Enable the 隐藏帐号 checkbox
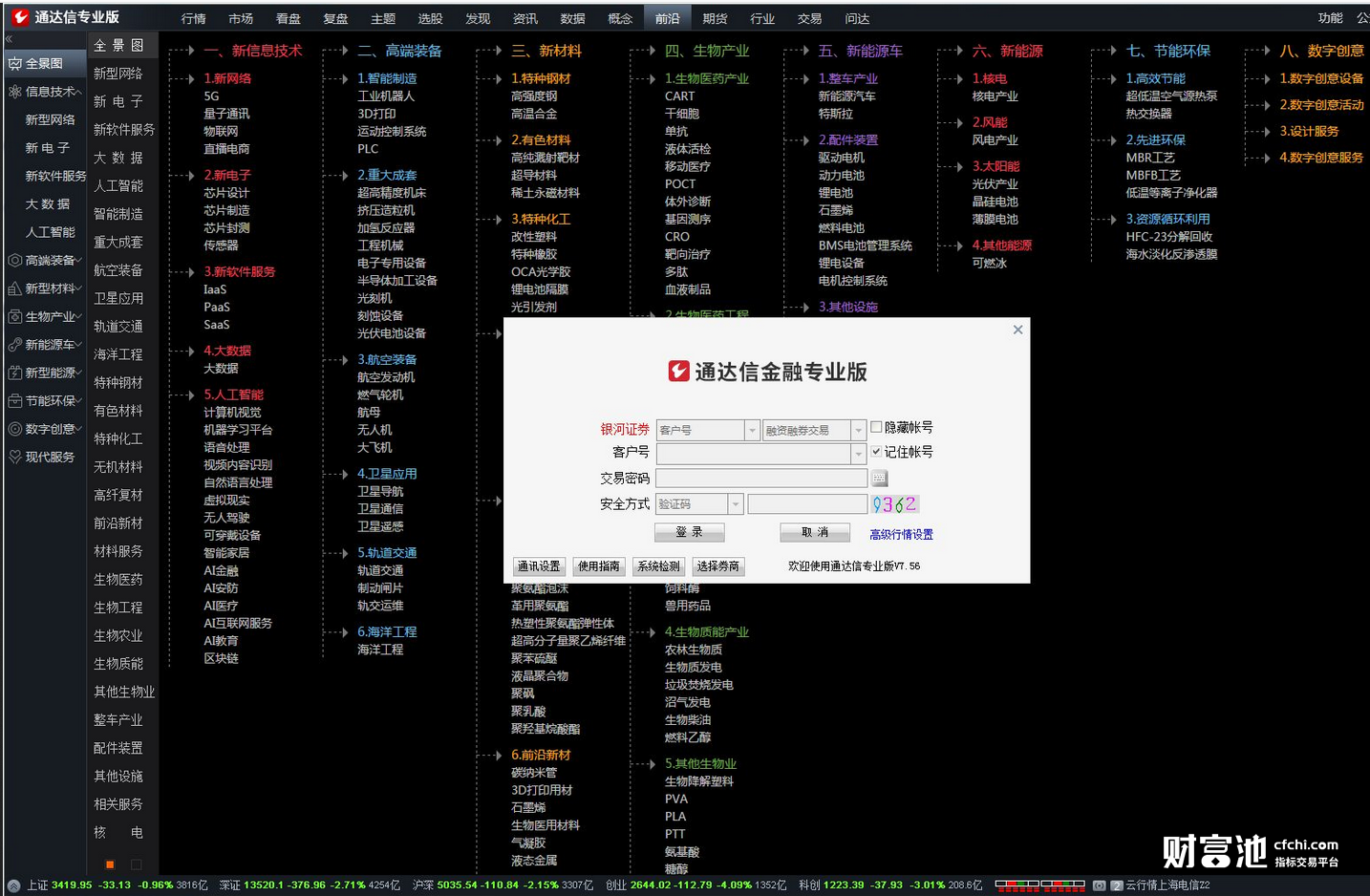 tap(876, 427)
